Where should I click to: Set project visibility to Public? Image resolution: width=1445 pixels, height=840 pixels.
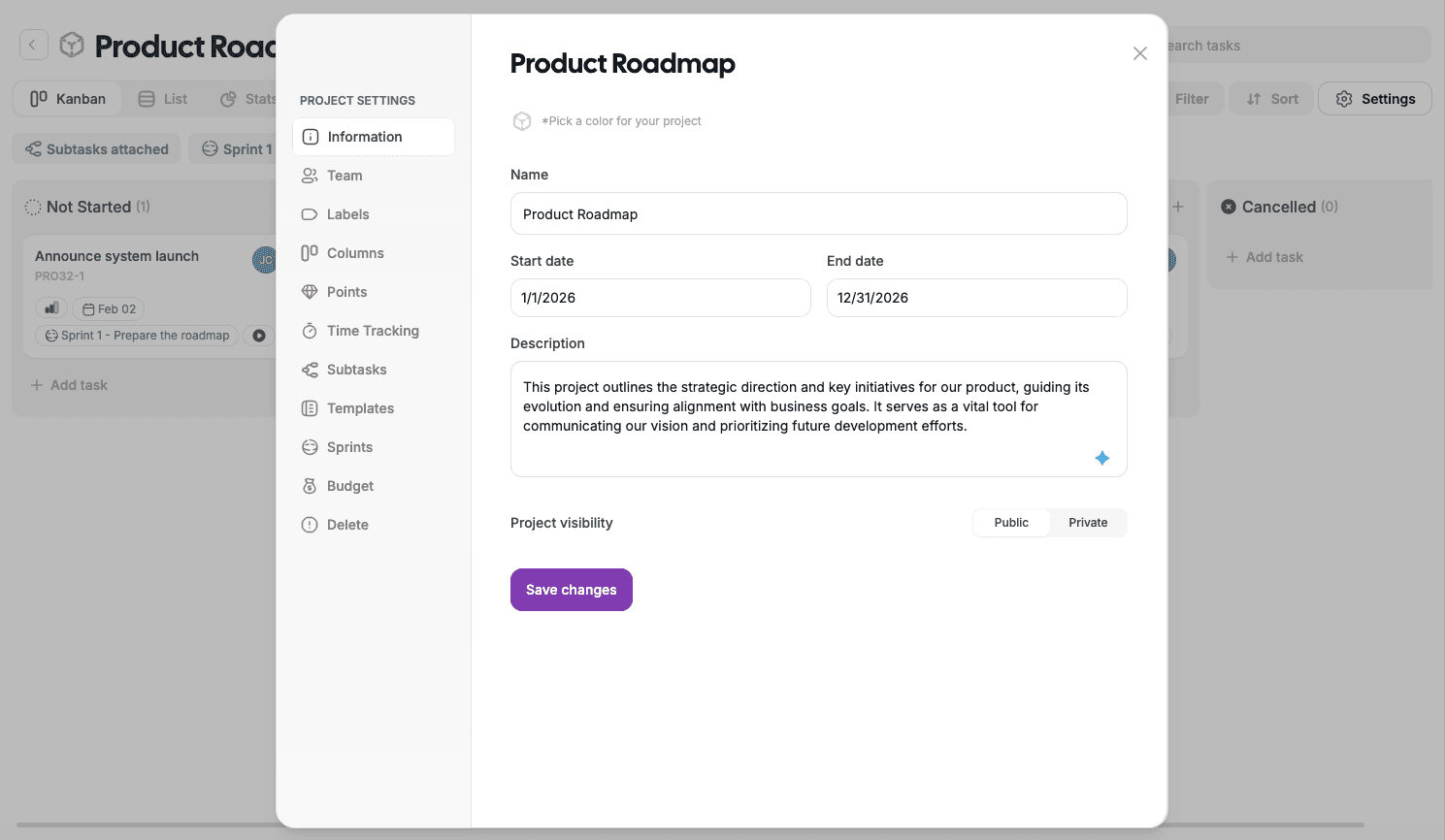[1011, 523]
